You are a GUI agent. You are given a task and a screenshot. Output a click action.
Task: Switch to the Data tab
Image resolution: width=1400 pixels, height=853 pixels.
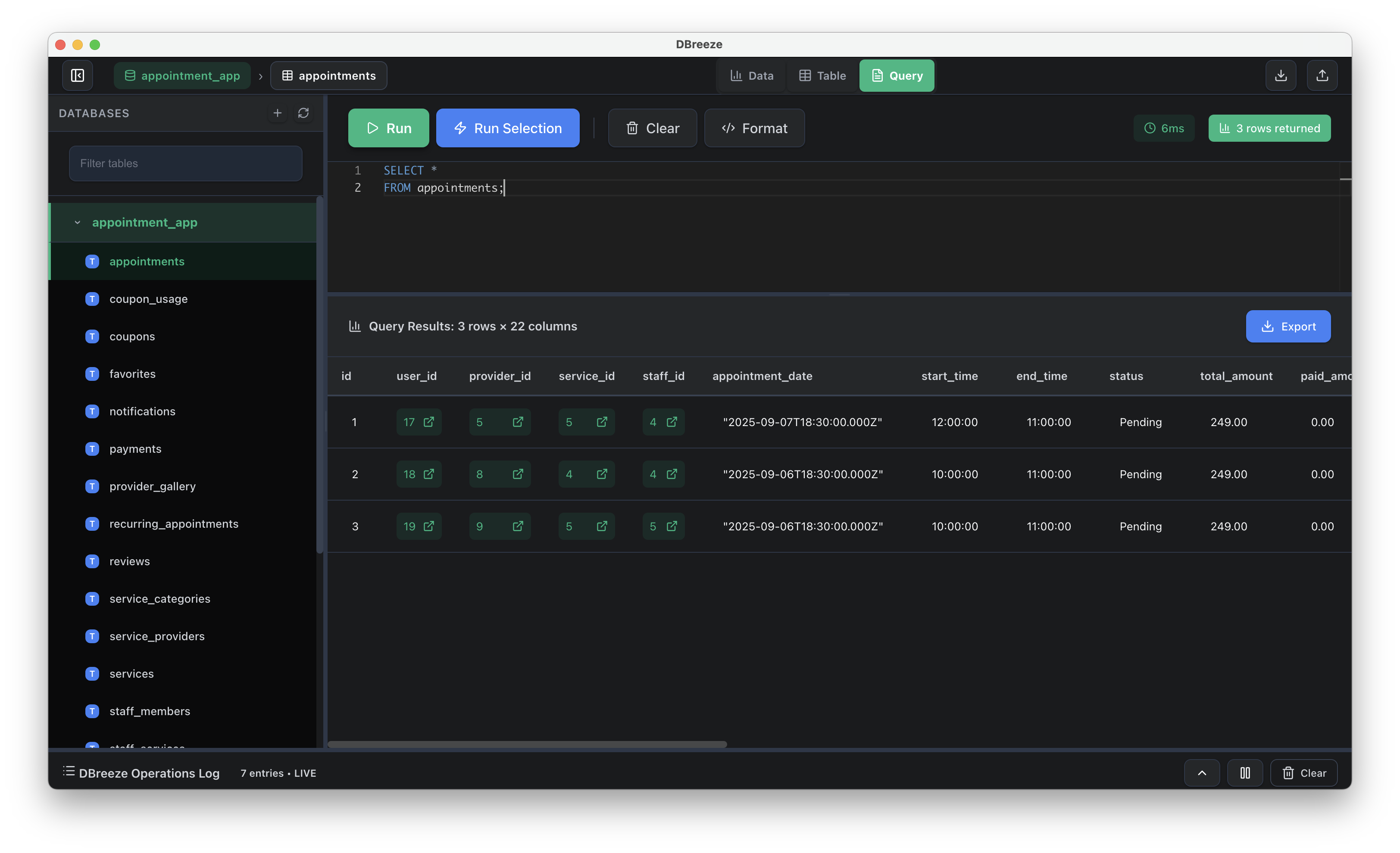click(x=752, y=75)
